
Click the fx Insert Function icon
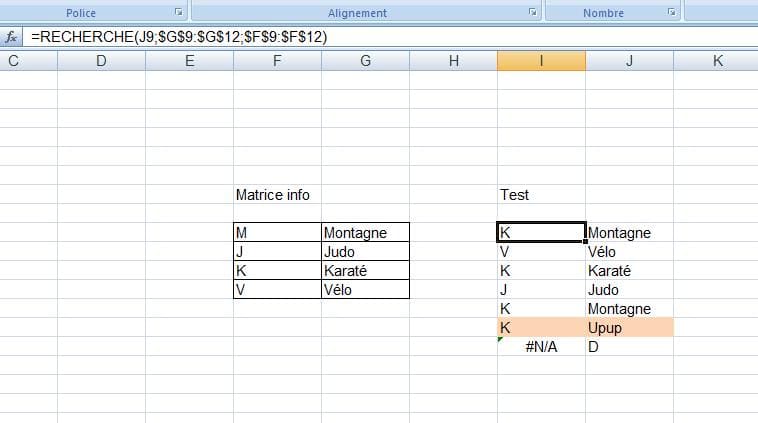(12, 37)
